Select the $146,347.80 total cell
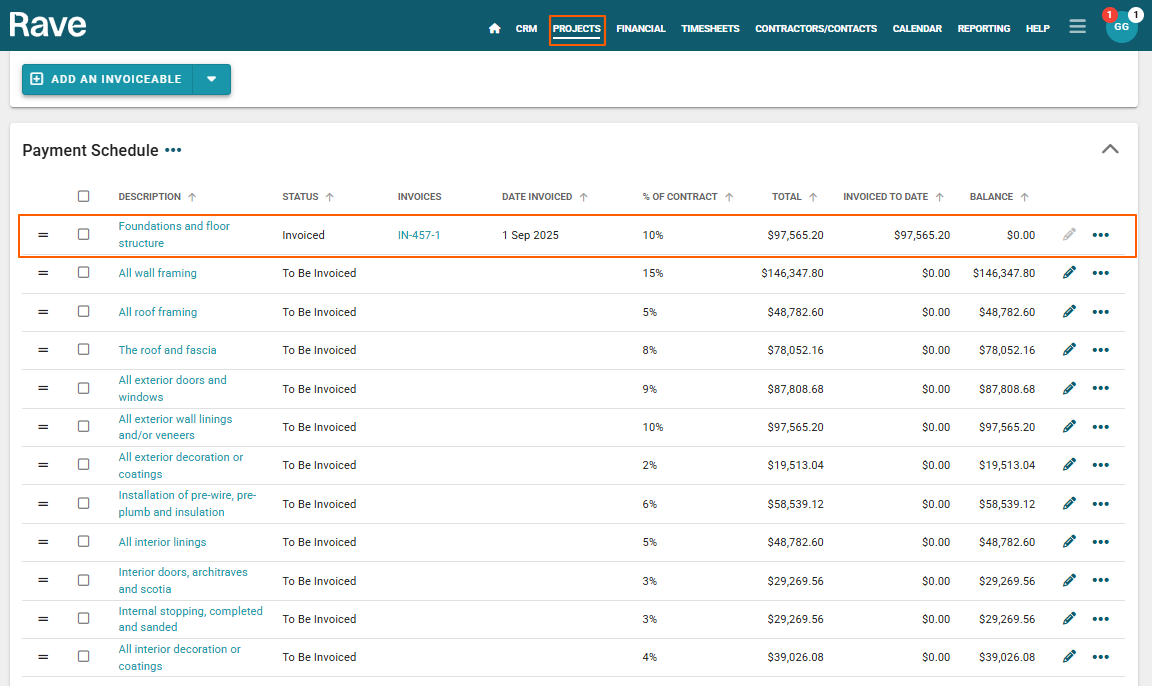 (792, 273)
